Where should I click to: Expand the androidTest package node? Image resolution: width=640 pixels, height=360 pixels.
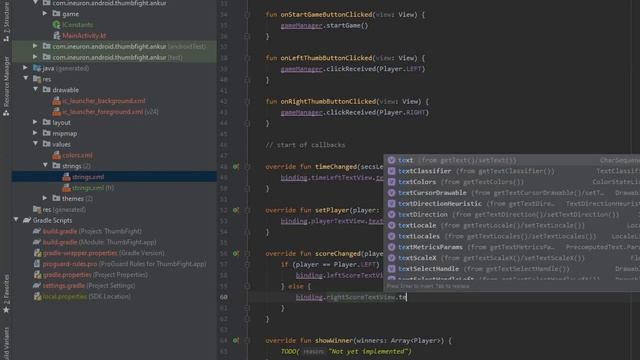pos(36,47)
